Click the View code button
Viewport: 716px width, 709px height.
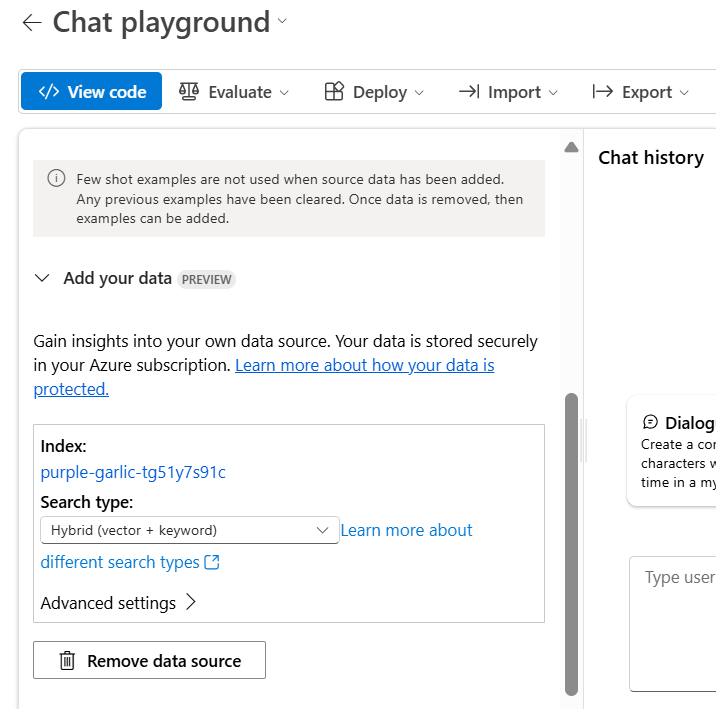click(91, 91)
